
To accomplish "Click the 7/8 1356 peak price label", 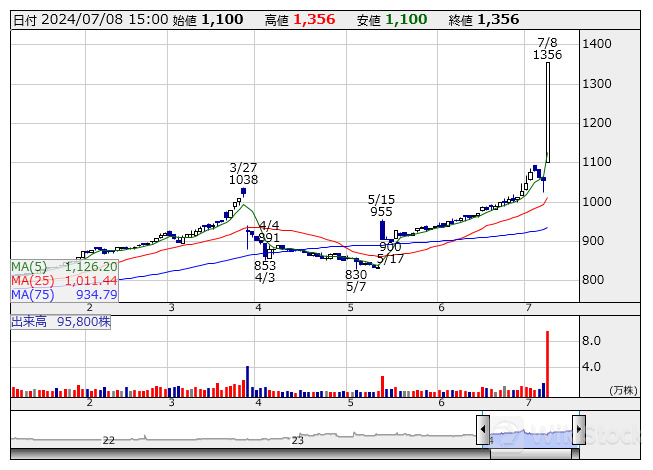I will [547, 49].
